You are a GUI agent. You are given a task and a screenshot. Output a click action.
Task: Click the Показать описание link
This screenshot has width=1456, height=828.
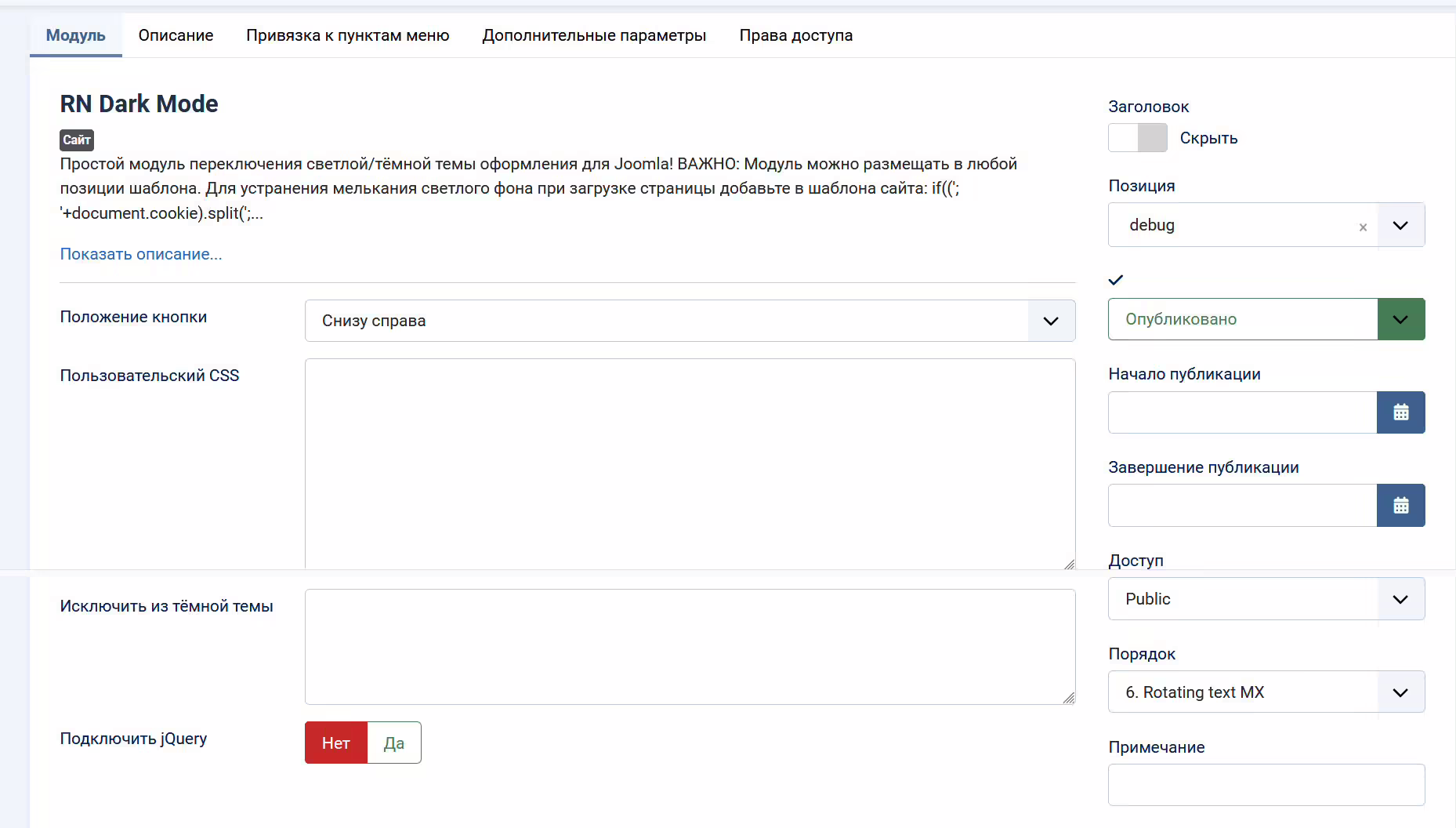pos(141,254)
